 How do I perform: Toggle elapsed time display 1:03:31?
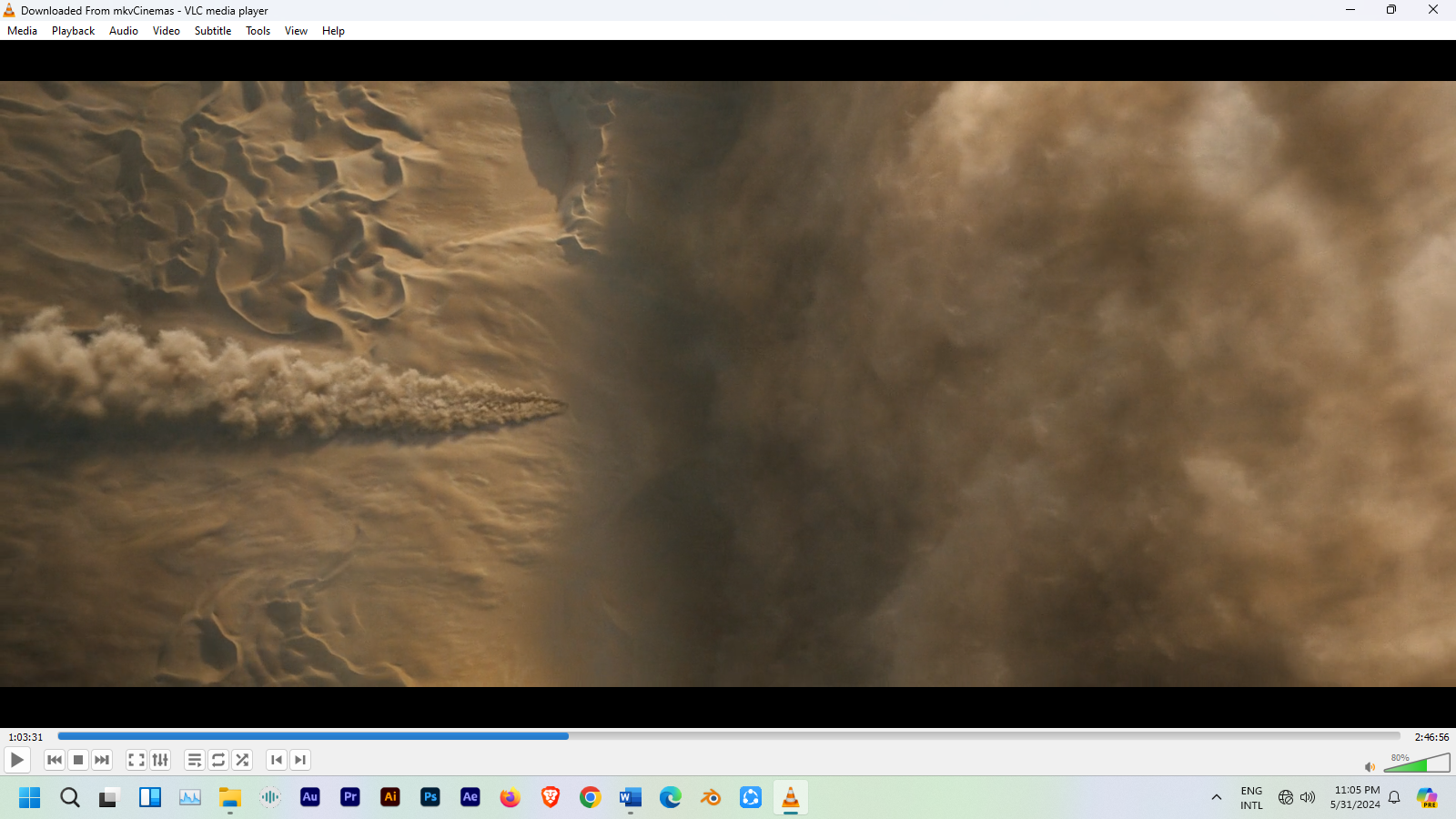click(x=25, y=737)
